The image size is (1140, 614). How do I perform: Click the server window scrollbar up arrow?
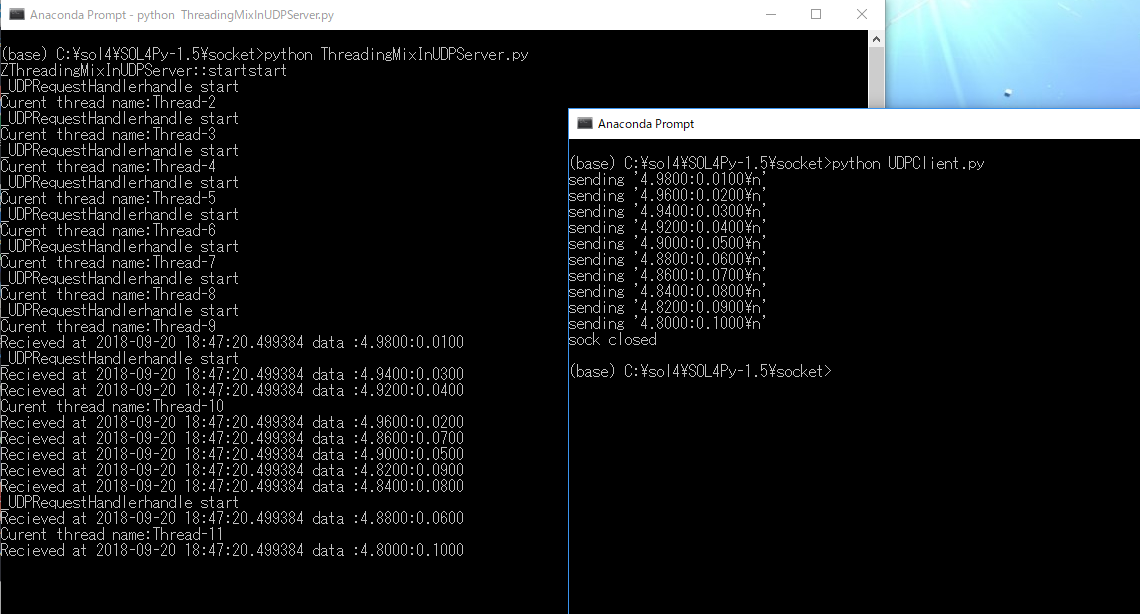[876, 39]
